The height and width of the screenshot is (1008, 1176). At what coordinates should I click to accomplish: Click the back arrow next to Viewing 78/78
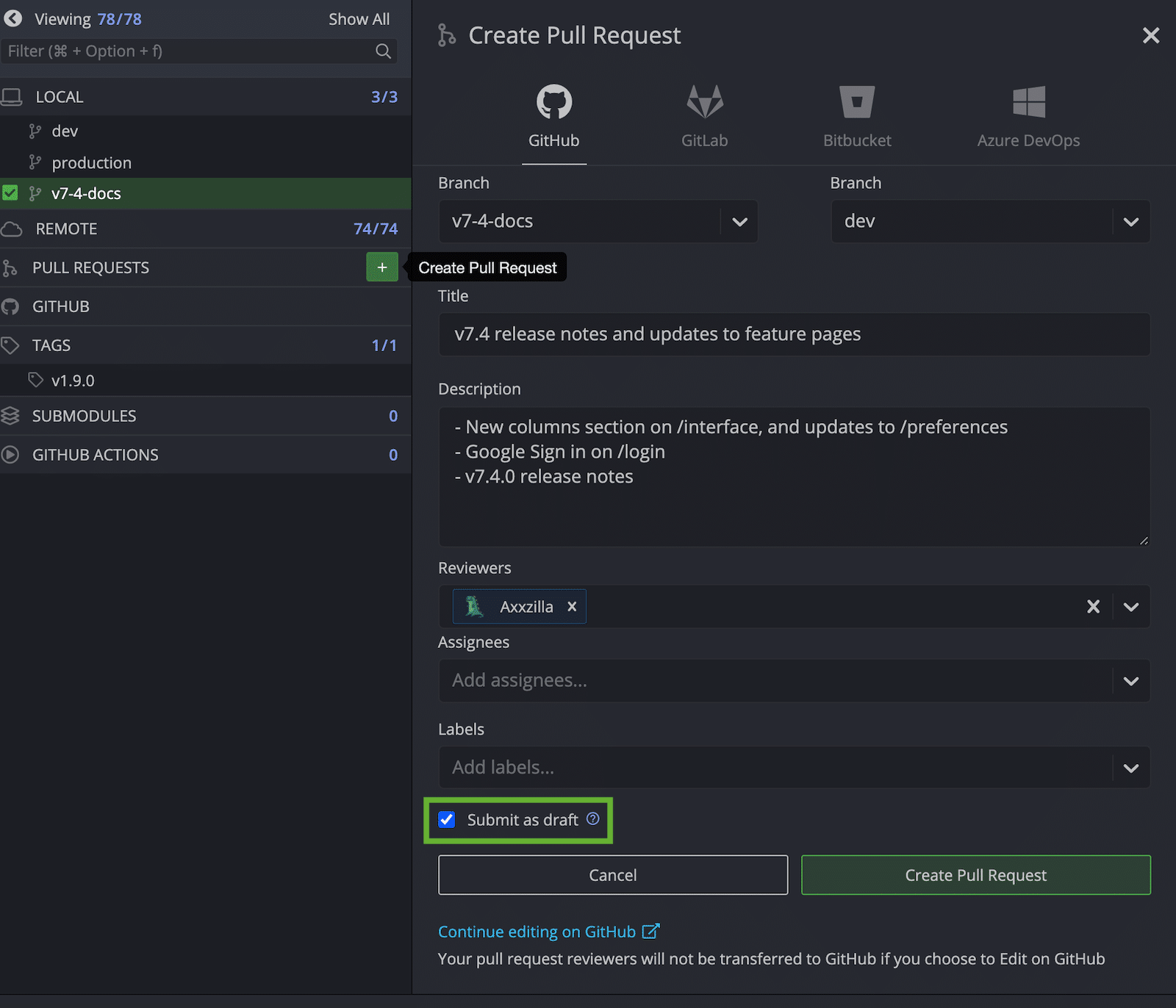click(x=12, y=18)
